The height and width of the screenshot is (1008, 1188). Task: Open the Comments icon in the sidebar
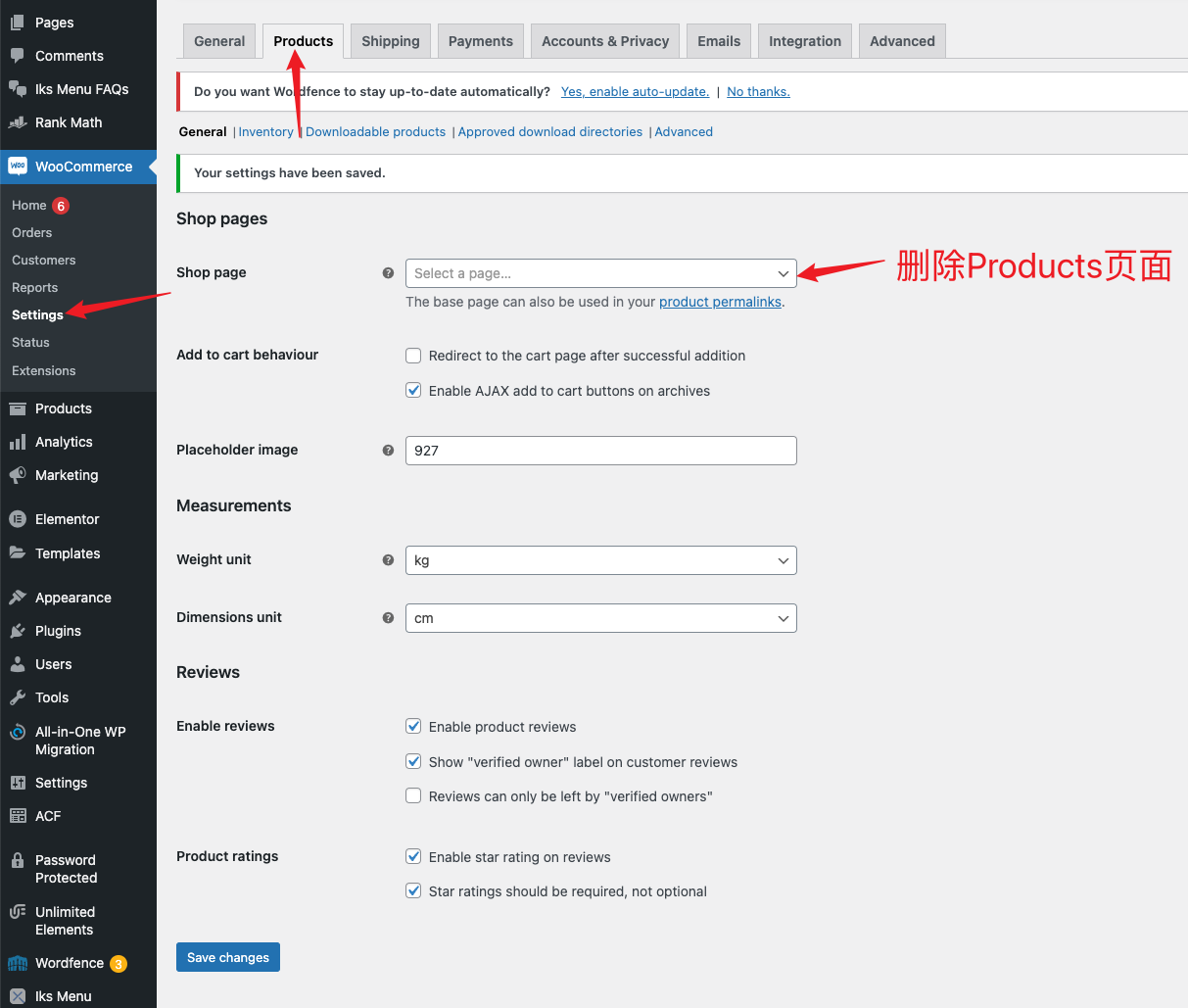click(20, 56)
